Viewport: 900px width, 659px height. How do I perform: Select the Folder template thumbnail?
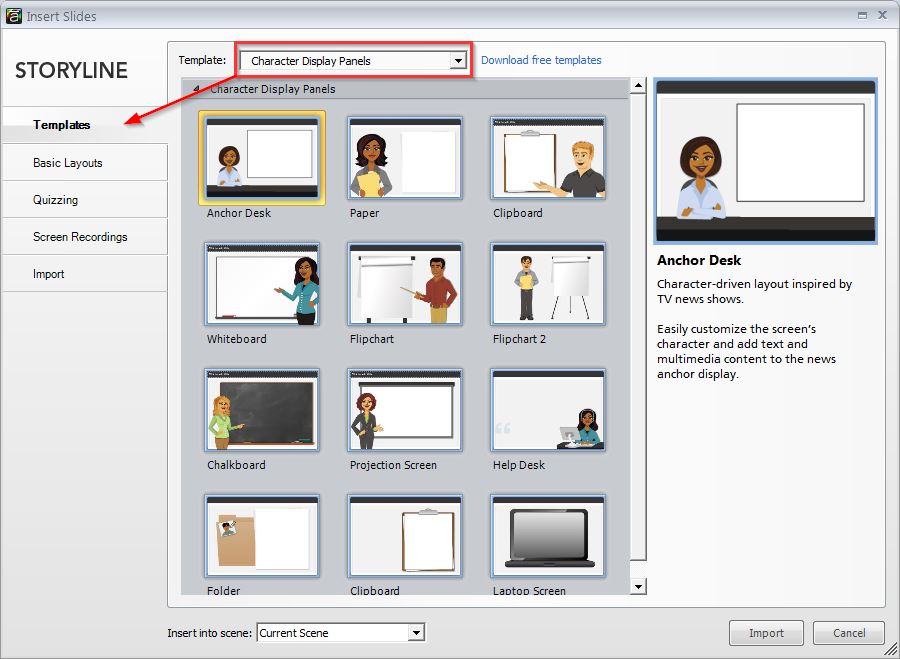261,537
